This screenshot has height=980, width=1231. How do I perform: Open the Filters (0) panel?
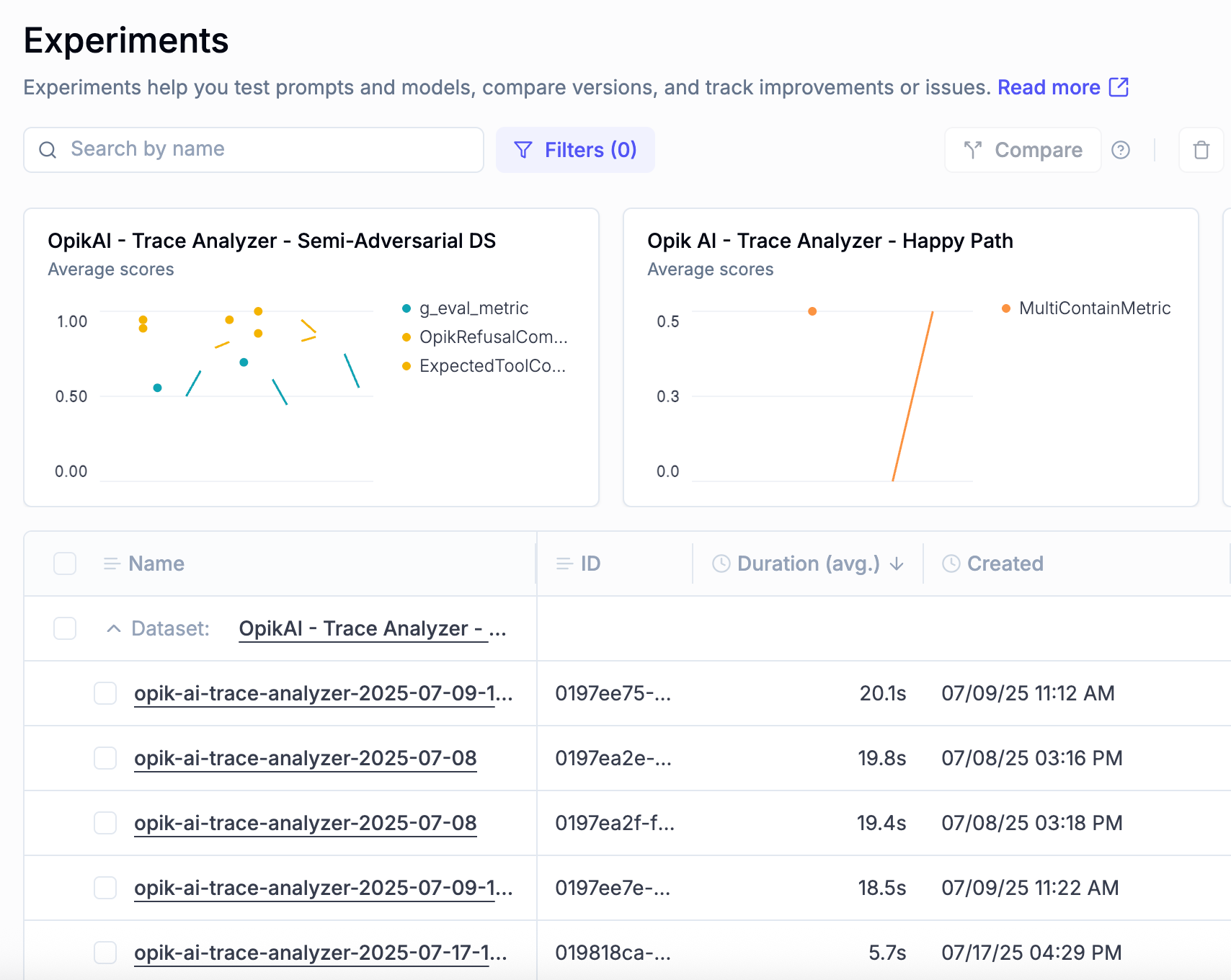pyautogui.click(x=575, y=149)
